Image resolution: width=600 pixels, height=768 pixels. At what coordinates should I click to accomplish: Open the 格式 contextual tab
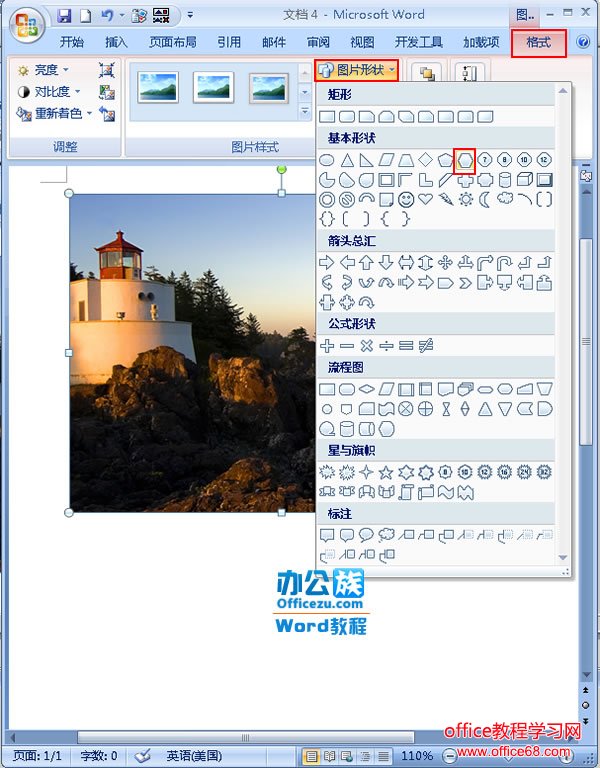539,43
